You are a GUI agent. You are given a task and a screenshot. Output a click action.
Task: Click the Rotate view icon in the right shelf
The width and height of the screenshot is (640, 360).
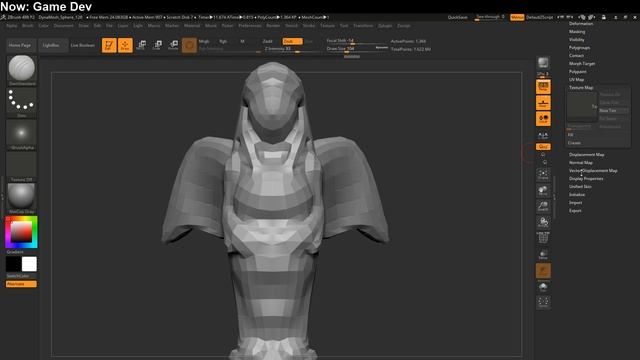coord(543,222)
